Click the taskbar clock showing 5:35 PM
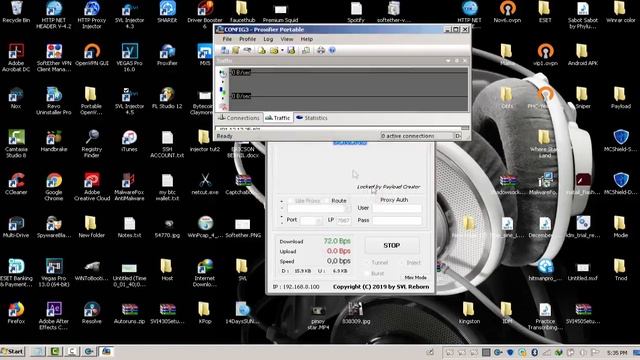This screenshot has width=640, height=360. click(x=617, y=352)
